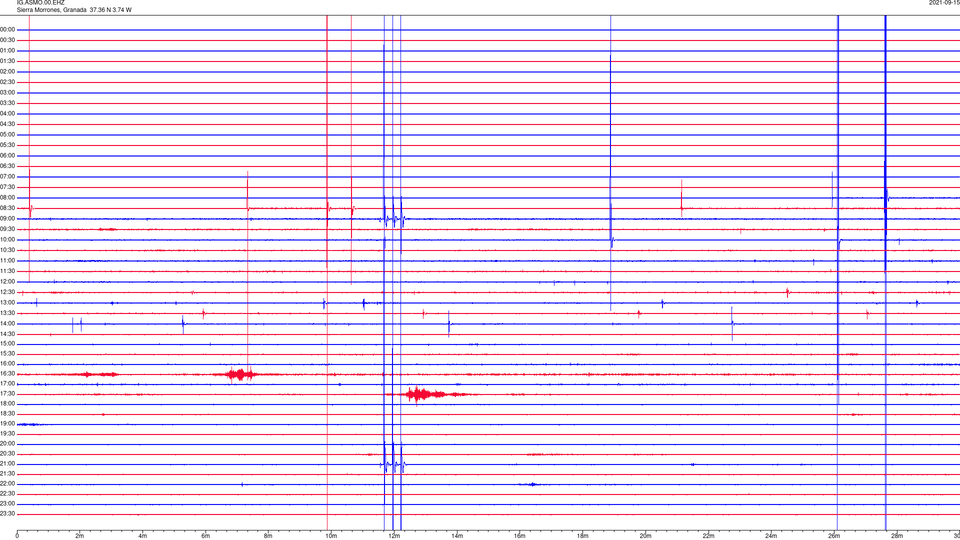
Task: Select the 06:00 trace time label
Action: coord(8,155)
